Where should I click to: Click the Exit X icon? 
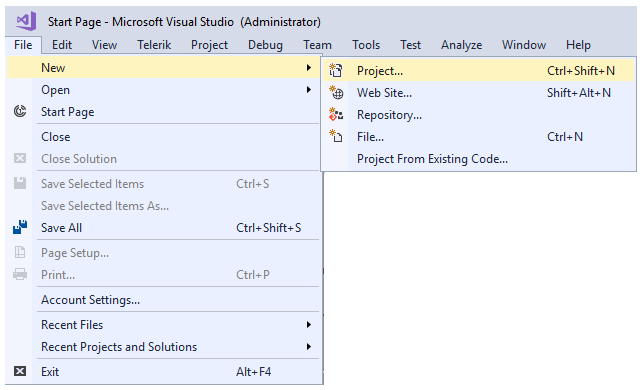click(x=20, y=371)
